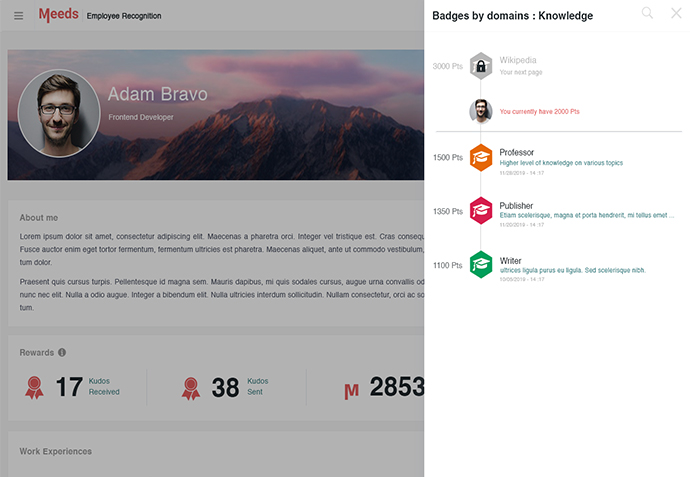Image resolution: width=690 pixels, height=477 pixels.
Task: Open the Kudos Received link
Action: coord(104,386)
